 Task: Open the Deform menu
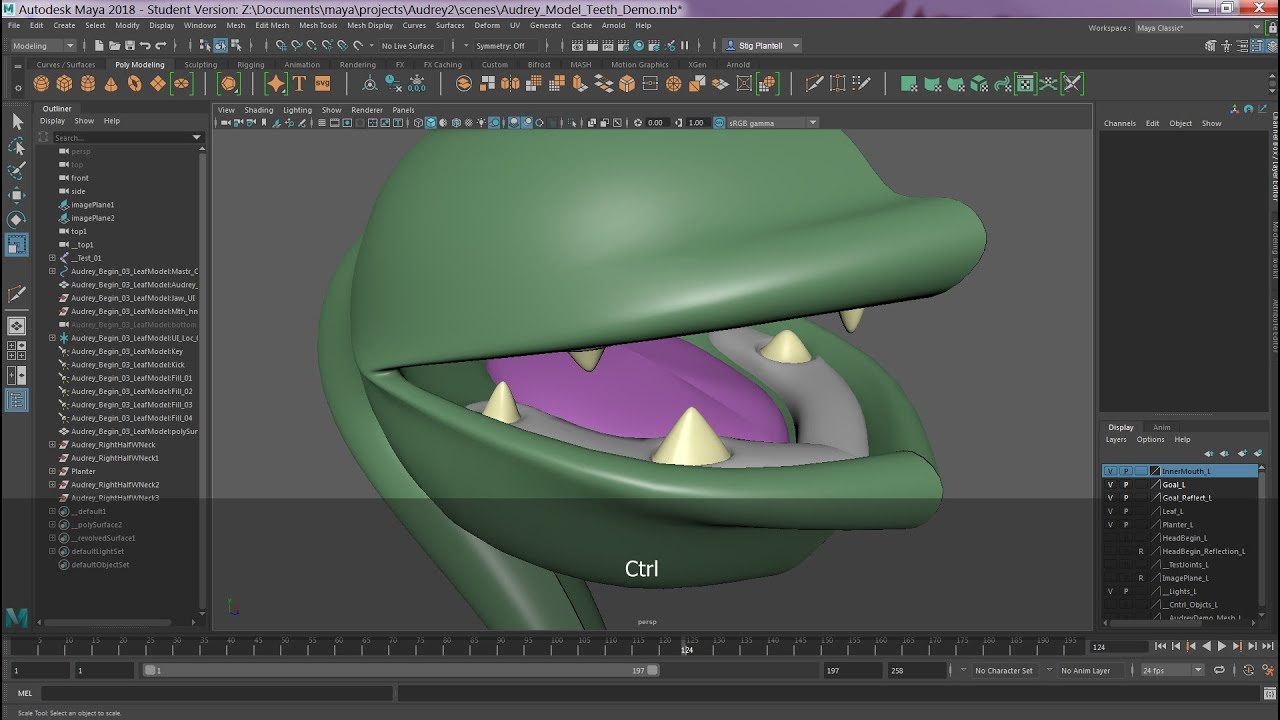[x=487, y=25]
